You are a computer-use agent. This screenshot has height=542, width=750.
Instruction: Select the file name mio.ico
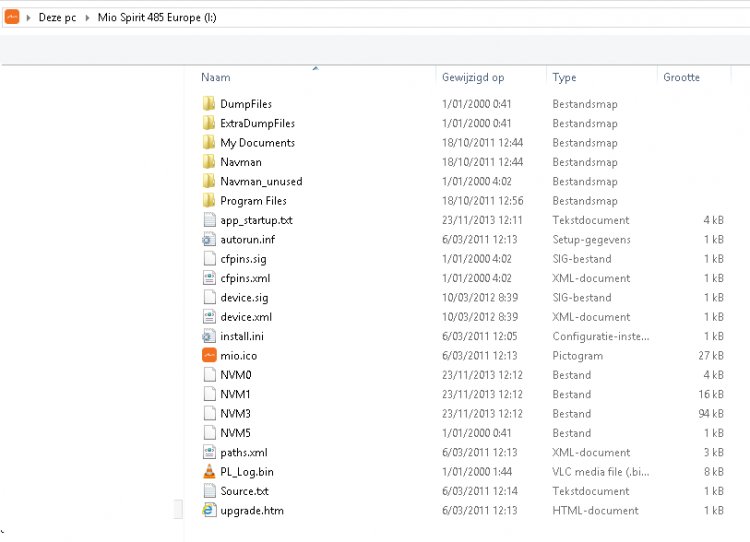coord(239,355)
